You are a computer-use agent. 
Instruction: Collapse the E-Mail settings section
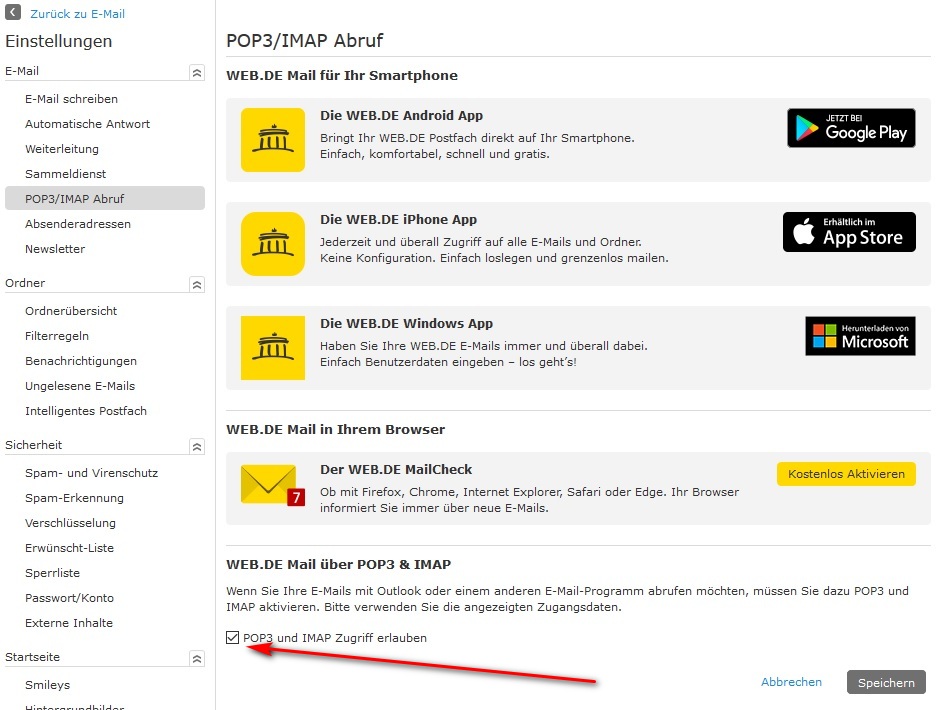tap(197, 72)
